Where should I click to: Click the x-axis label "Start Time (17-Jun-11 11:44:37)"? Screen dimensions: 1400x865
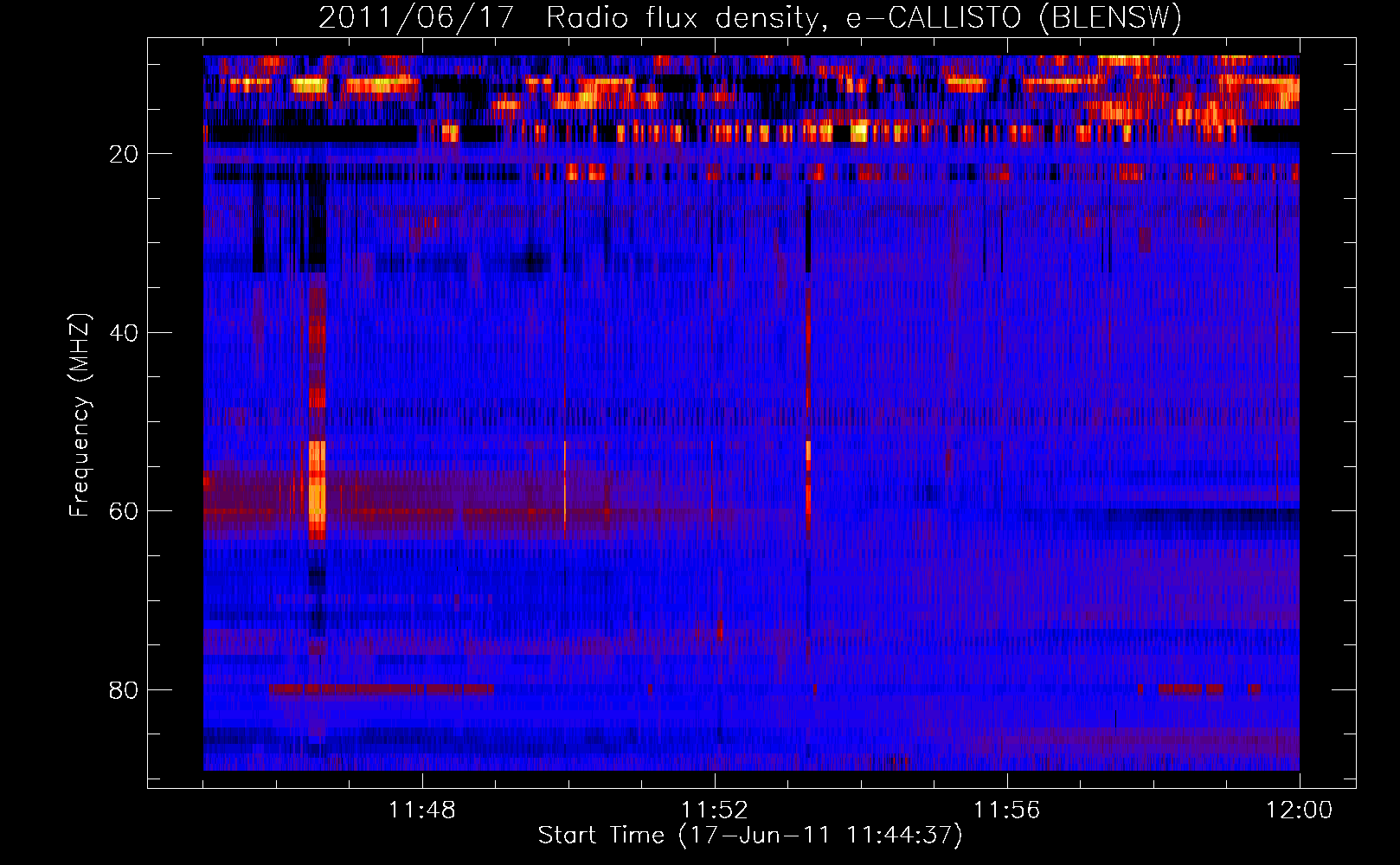(x=750, y=836)
